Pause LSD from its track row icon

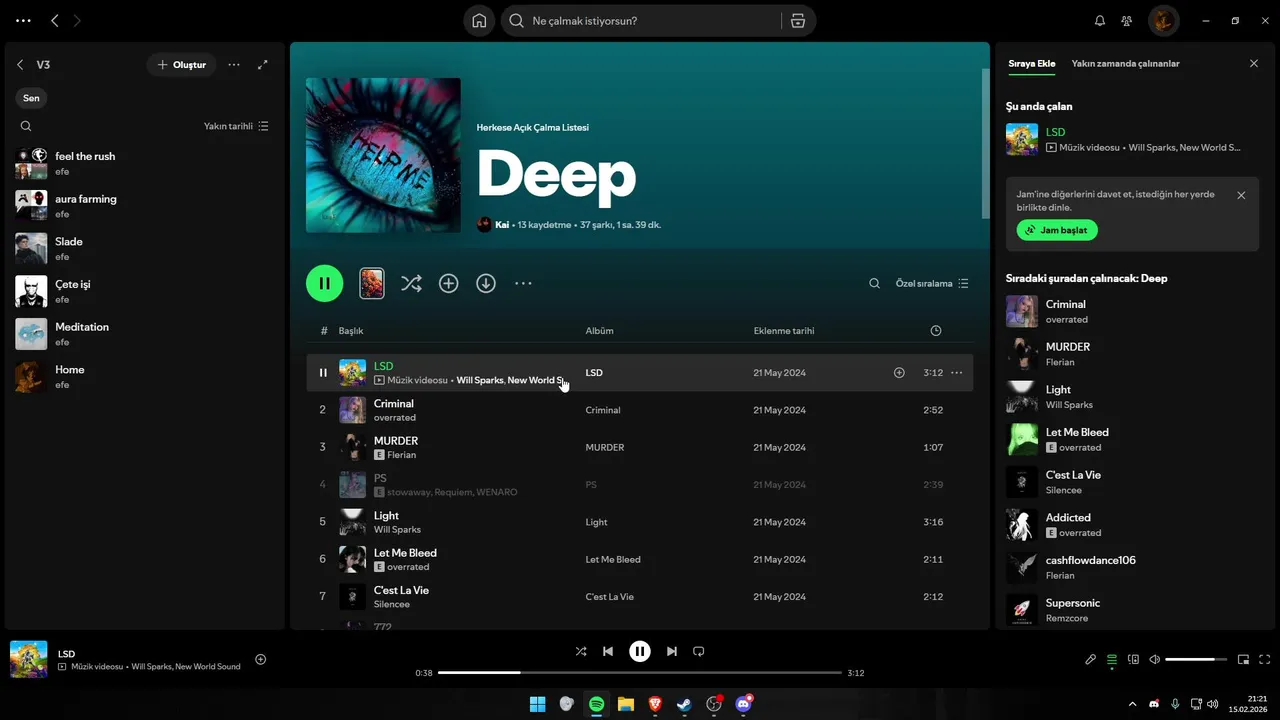click(x=323, y=373)
